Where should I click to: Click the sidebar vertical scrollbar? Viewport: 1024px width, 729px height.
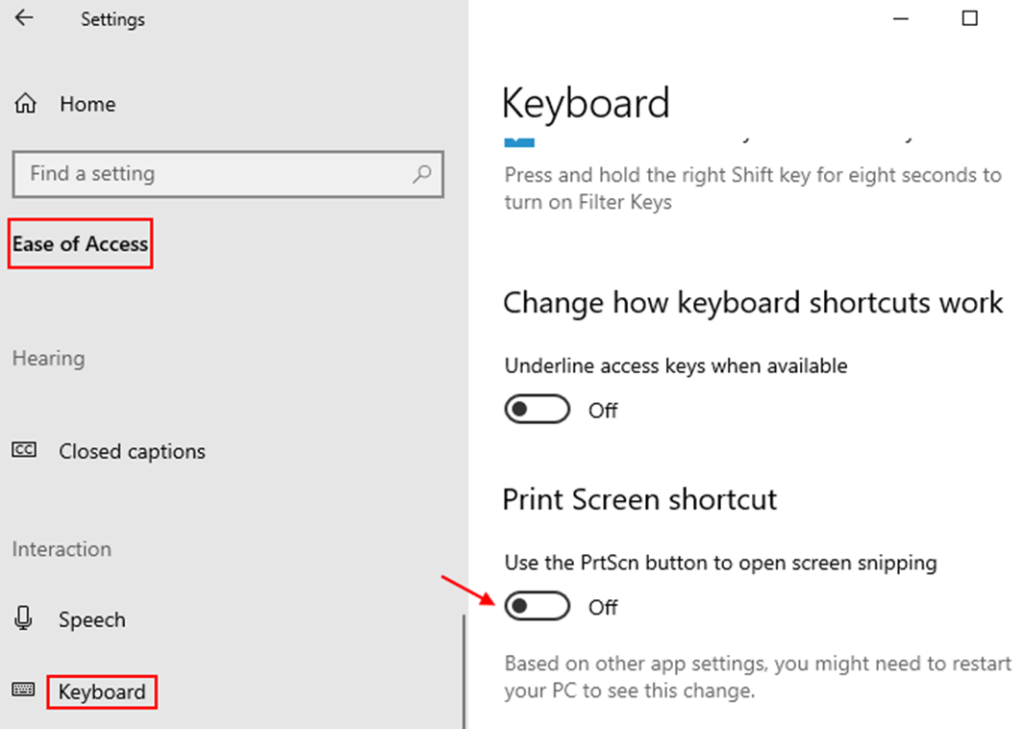[464, 670]
